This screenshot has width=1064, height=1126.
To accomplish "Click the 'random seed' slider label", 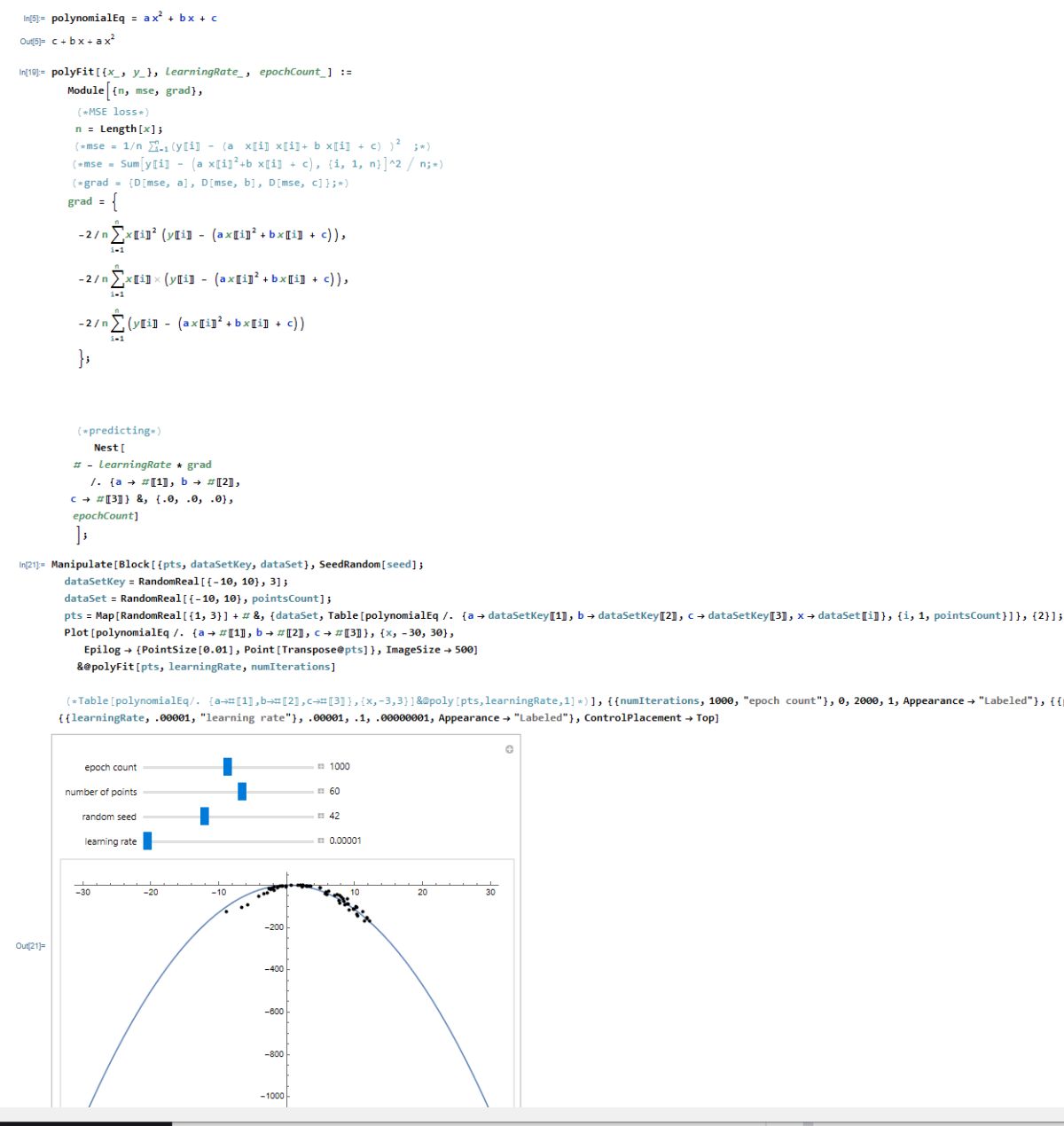I will click(x=109, y=817).
